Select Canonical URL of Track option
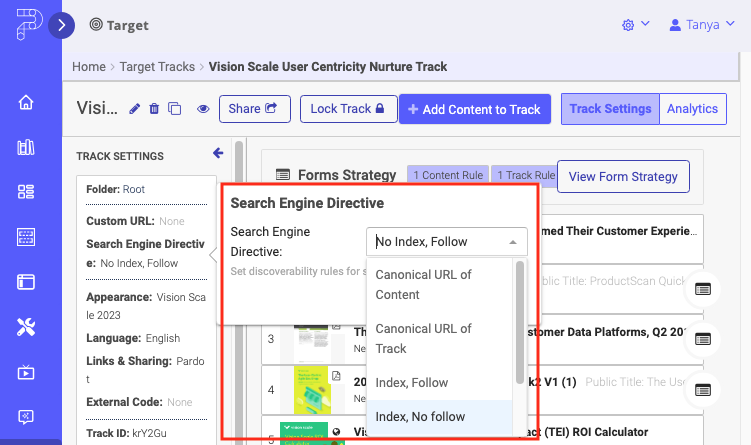The image size is (751, 445). click(x=439, y=339)
